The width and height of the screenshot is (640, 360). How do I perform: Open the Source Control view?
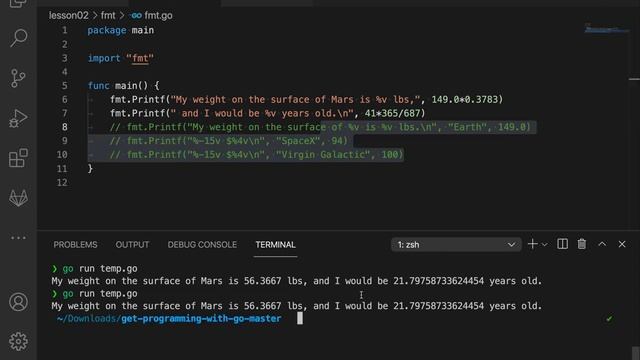18,78
